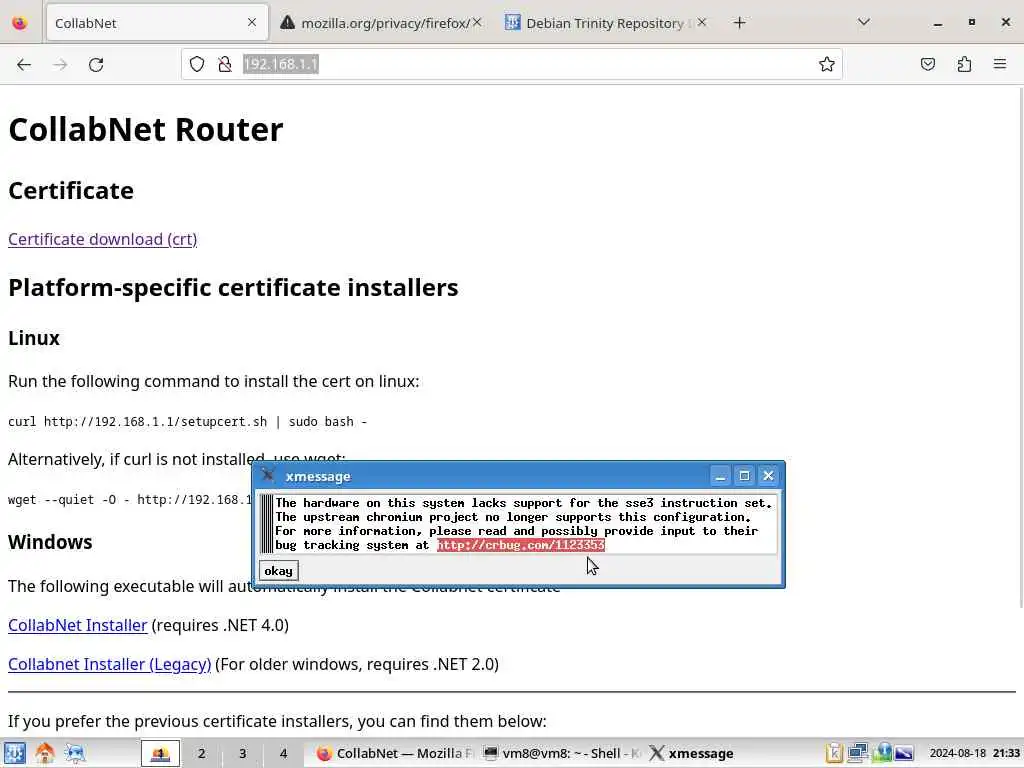Switch to virtual desktop 4

(x=283, y=753)
